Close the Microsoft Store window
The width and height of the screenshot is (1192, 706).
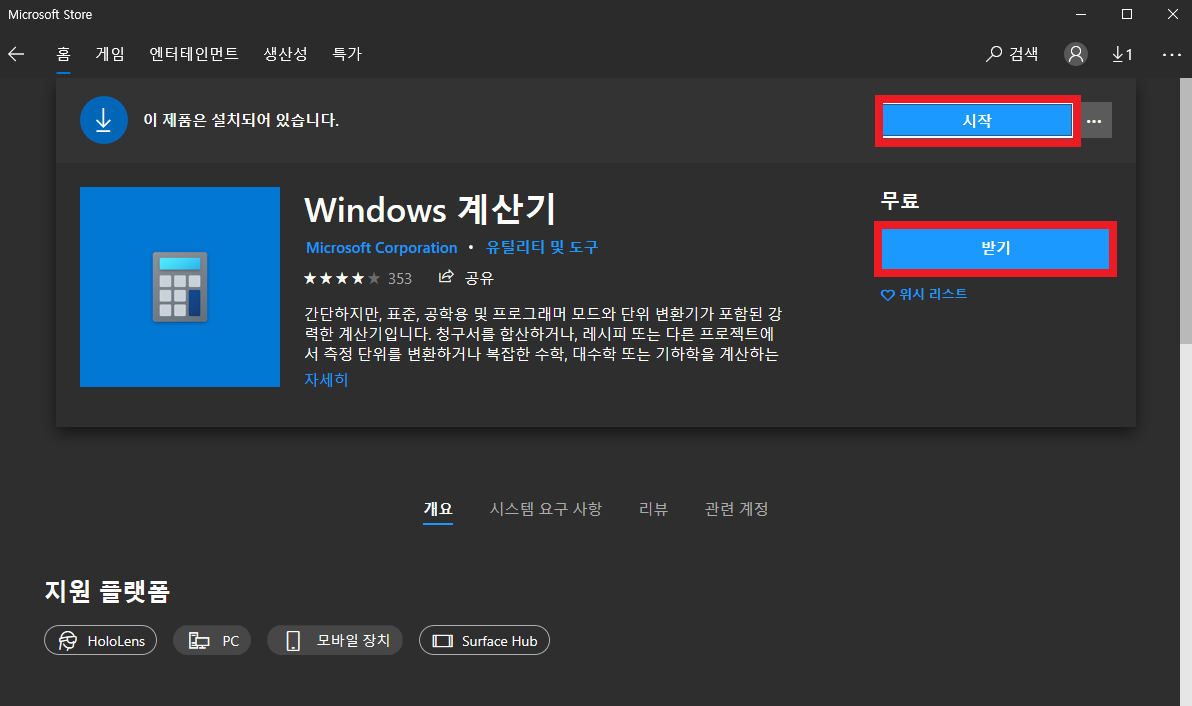pos(1172,14)
